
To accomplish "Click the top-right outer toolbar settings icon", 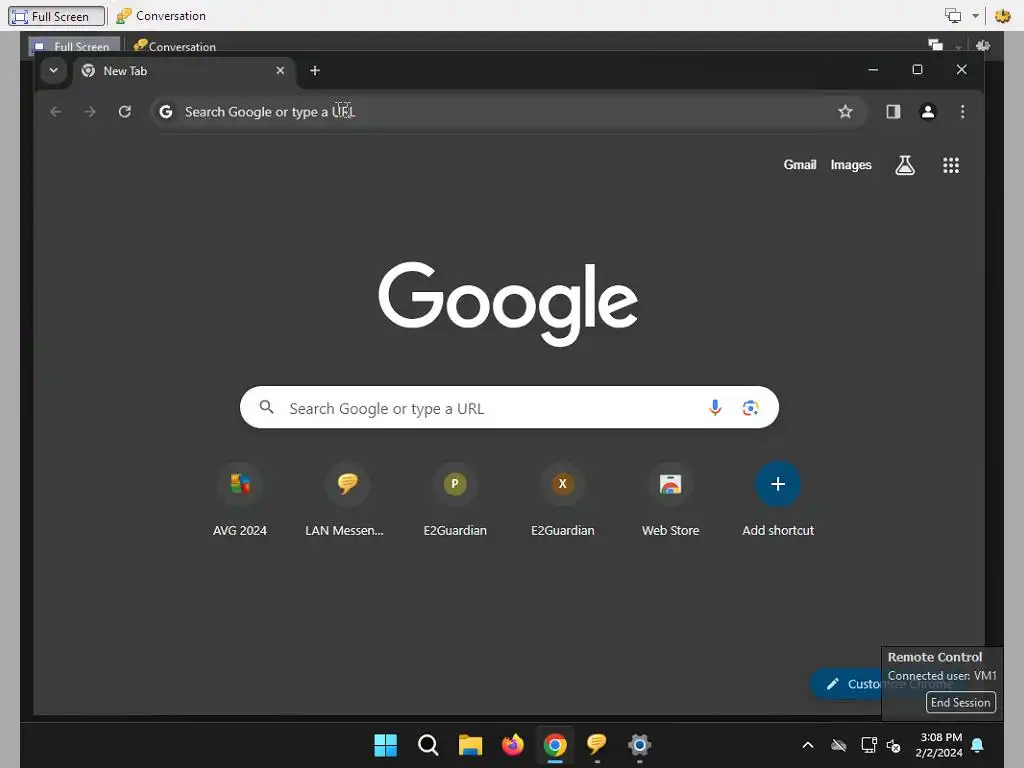I will (1002, 16).
